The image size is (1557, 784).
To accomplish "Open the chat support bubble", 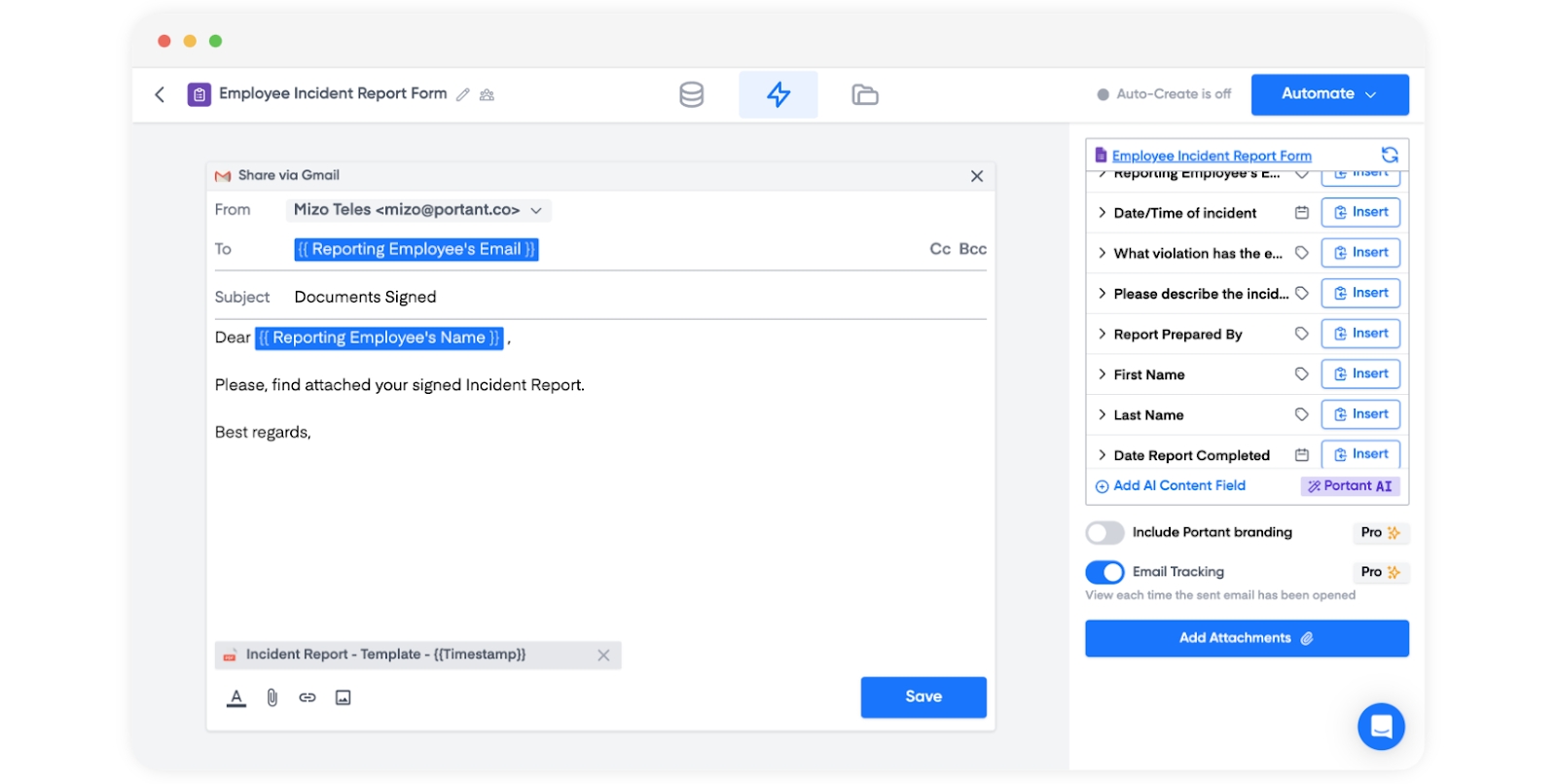I will pos(1381,726).
